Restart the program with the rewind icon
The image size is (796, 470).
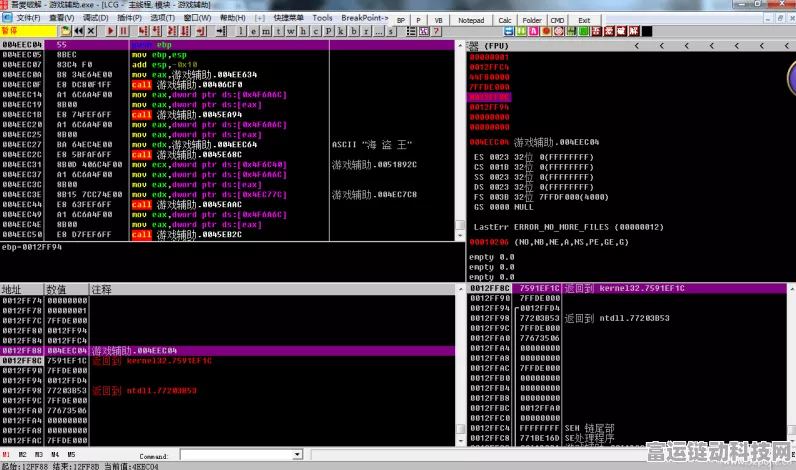79,31
